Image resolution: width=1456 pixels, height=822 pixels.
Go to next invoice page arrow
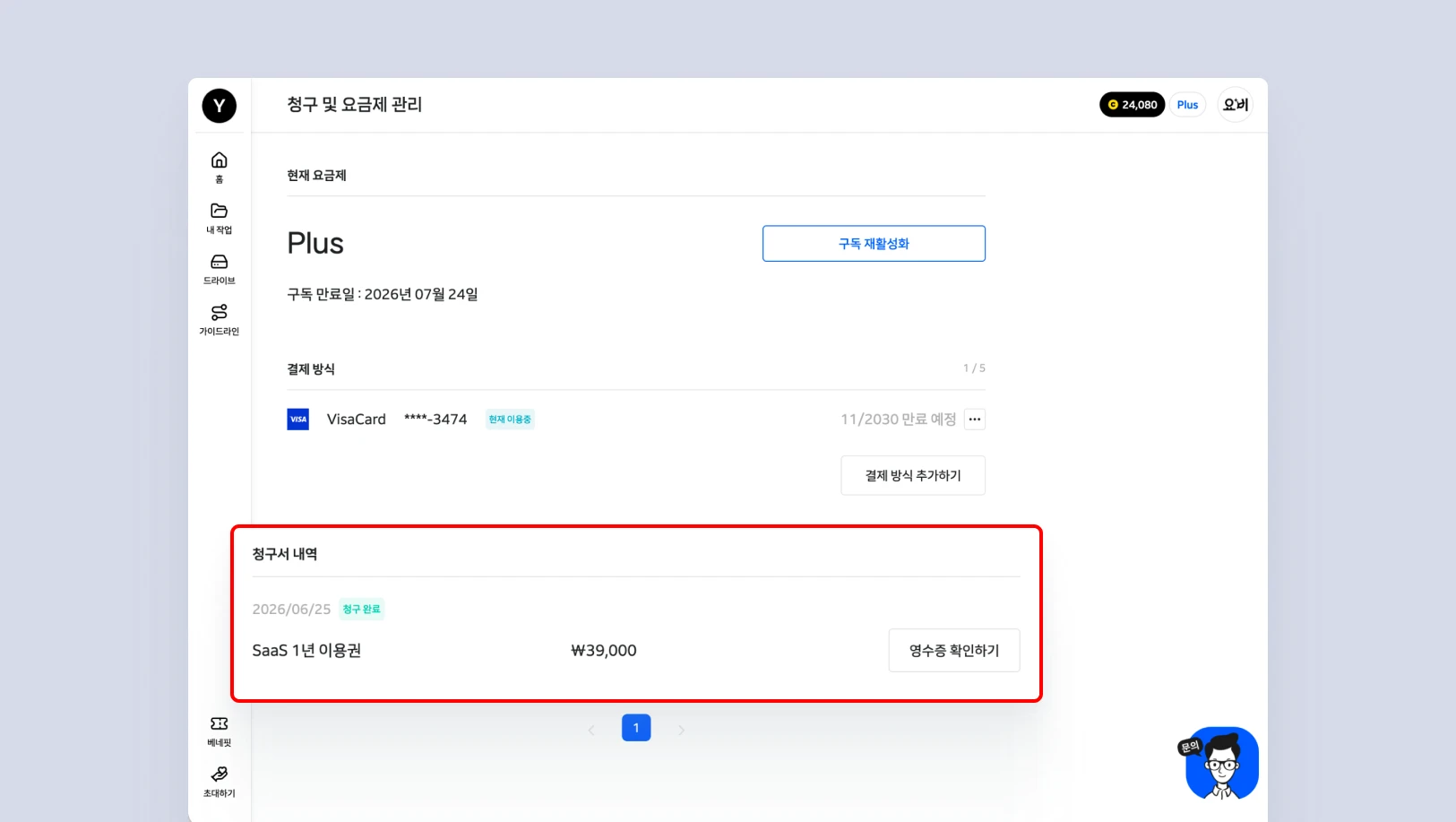(681, 731)
